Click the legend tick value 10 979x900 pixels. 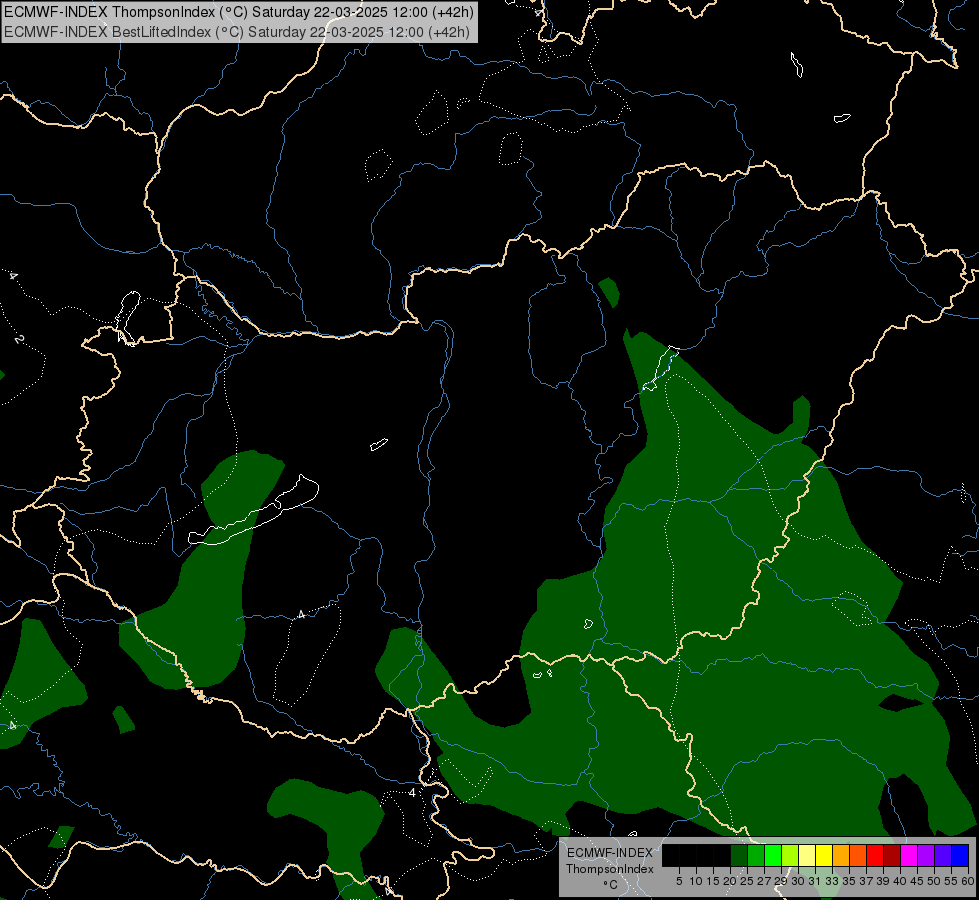pyautogui.click(x=696, y=881)
